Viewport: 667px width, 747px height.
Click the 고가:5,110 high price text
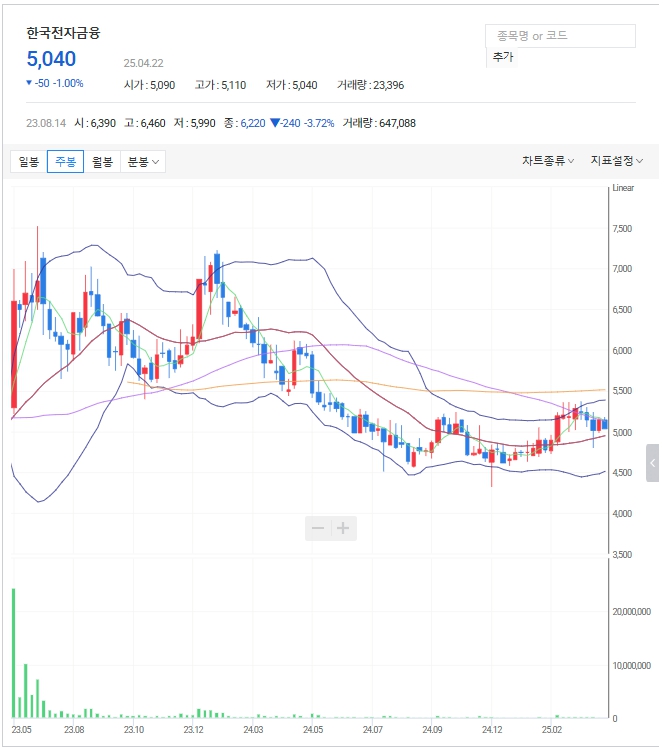[220, 85]
